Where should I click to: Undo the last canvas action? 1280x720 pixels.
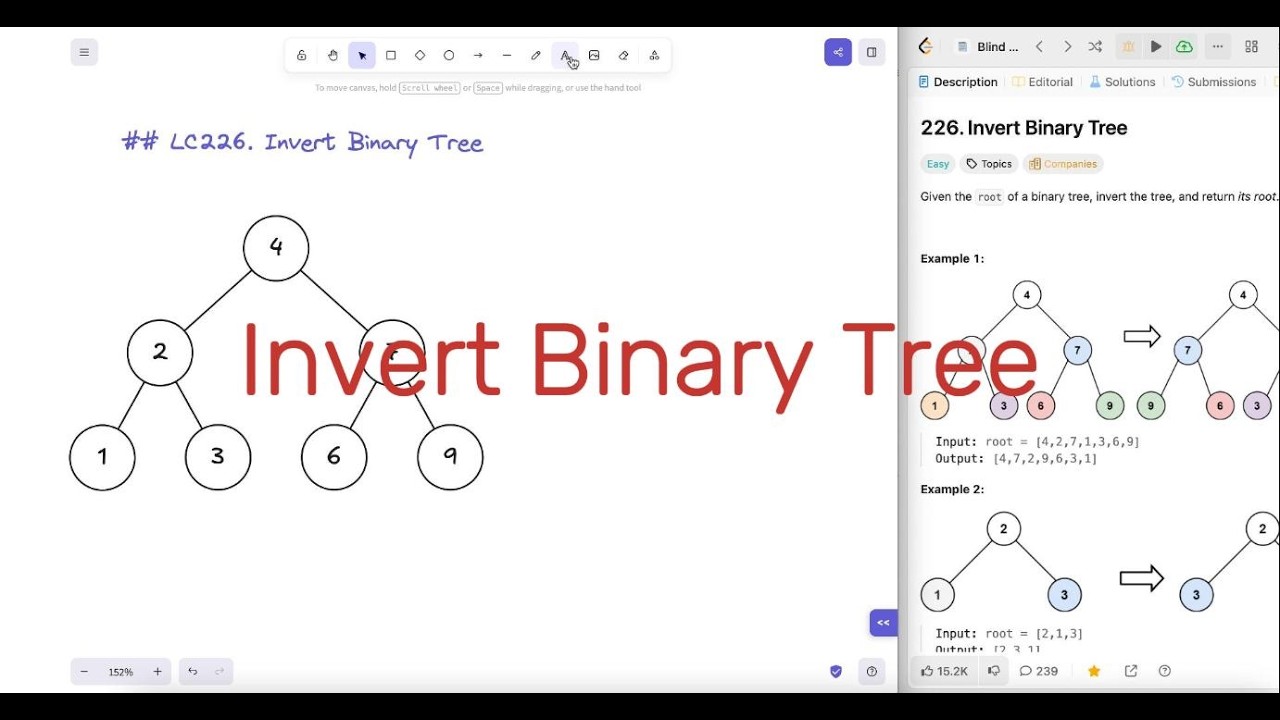point(193,672)
